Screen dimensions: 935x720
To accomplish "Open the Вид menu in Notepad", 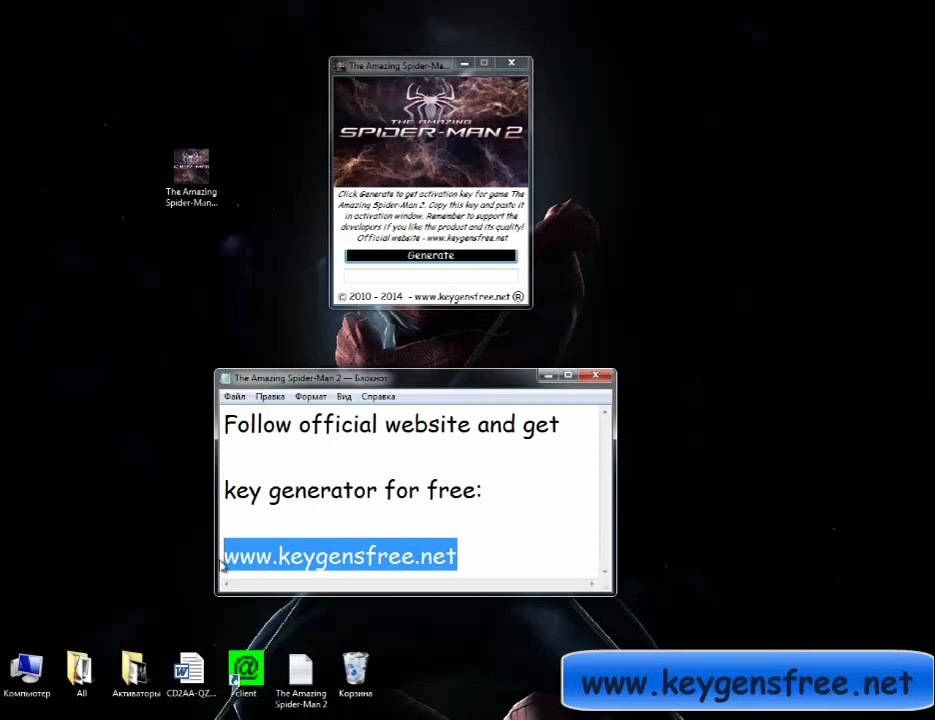I will coord(344,397).
